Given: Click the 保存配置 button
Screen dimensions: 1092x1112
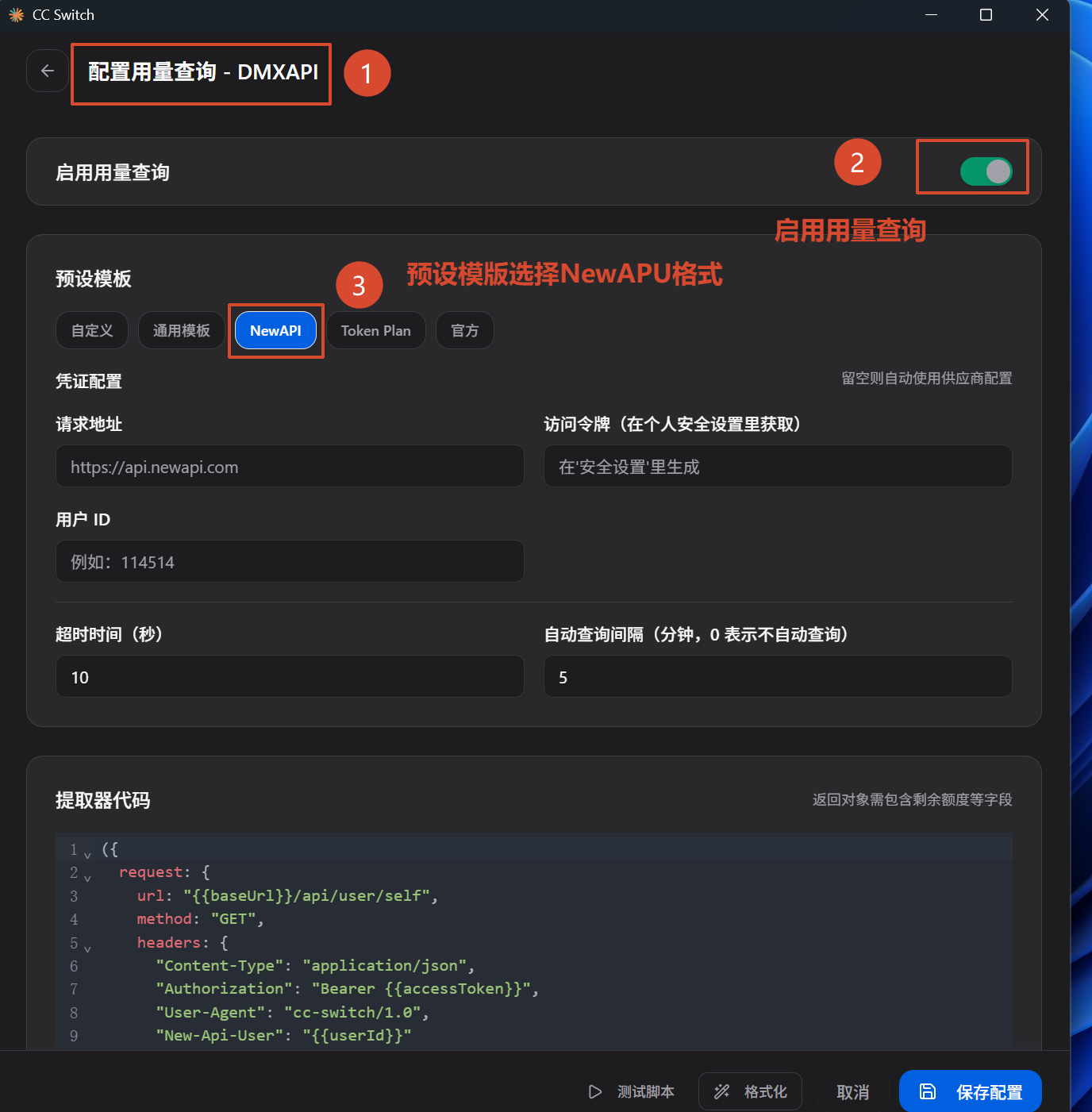Looking at the screenshot, I should (x=971, y=1092).
